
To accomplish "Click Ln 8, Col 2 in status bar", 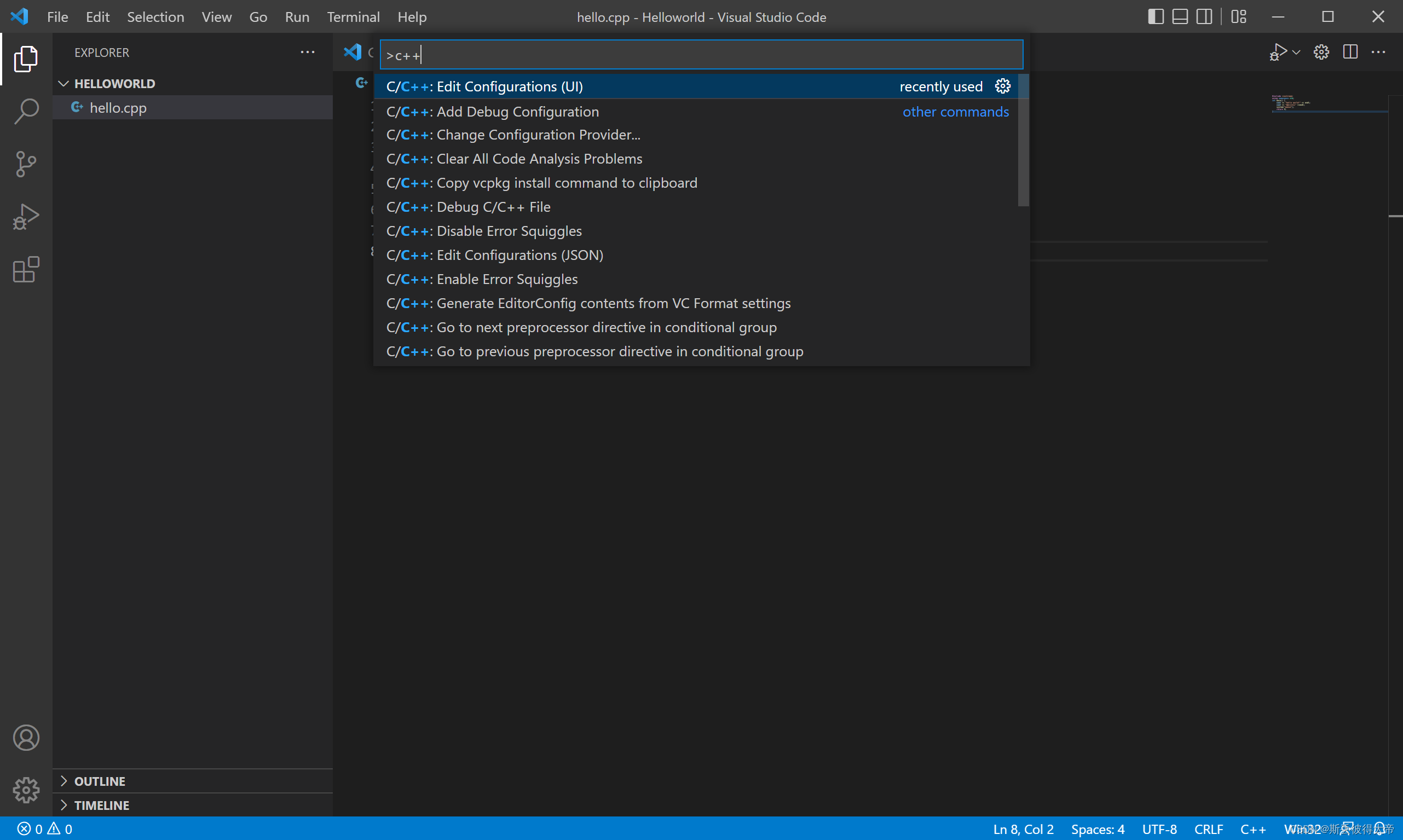I will [1023, 829].
